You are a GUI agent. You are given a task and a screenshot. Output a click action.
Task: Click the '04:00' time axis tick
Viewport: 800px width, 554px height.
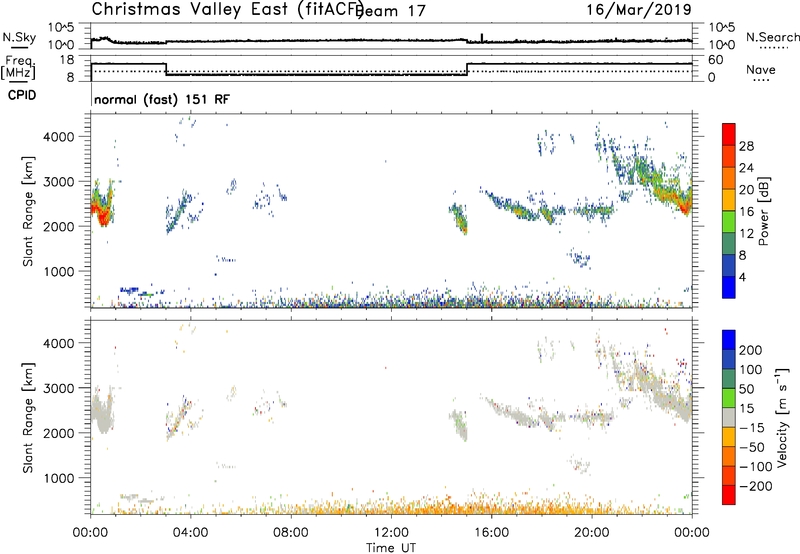[190, 533]
